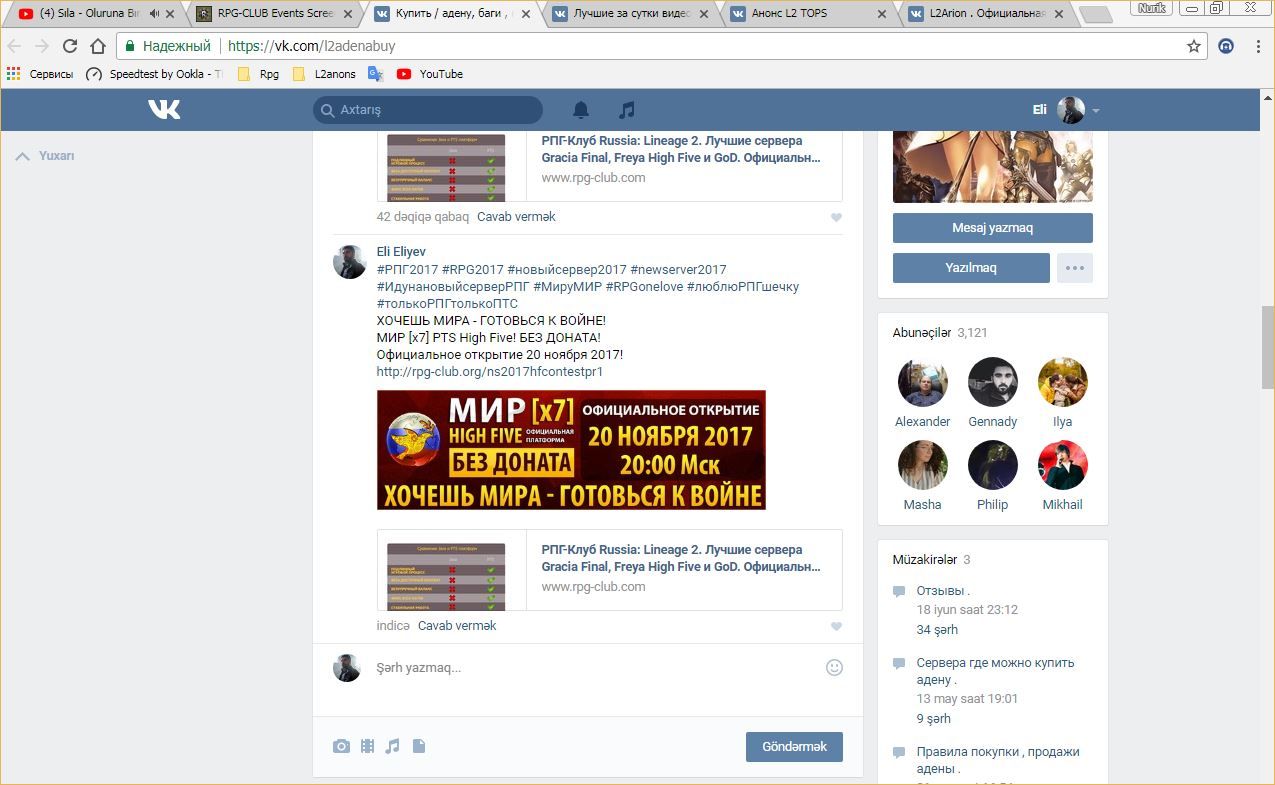The width and height of the screenshot is (1275, 785).
Task: Open the music note player icon
Action: click(x=627, y=110)
